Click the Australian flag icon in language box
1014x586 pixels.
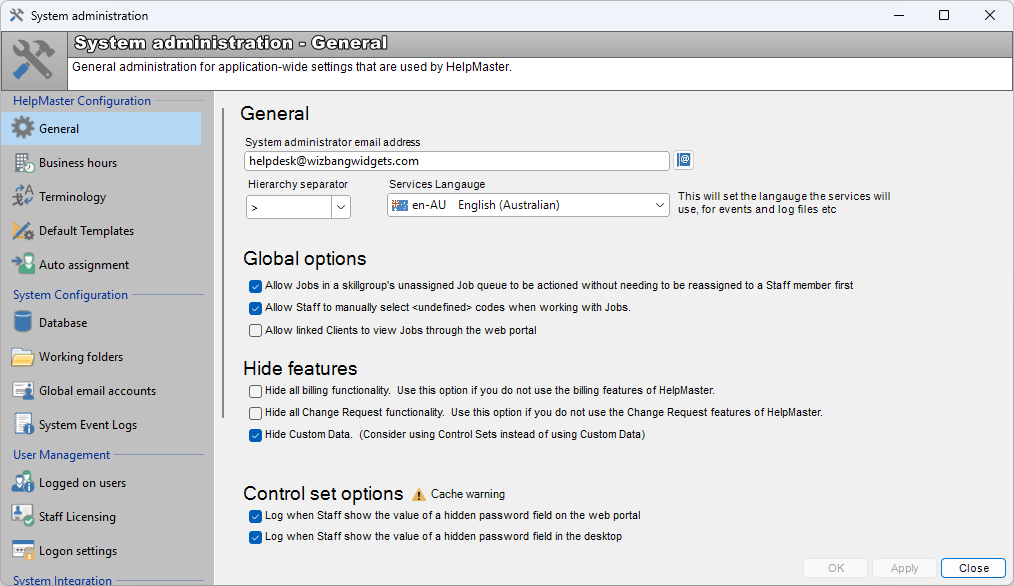click(400, 205)
